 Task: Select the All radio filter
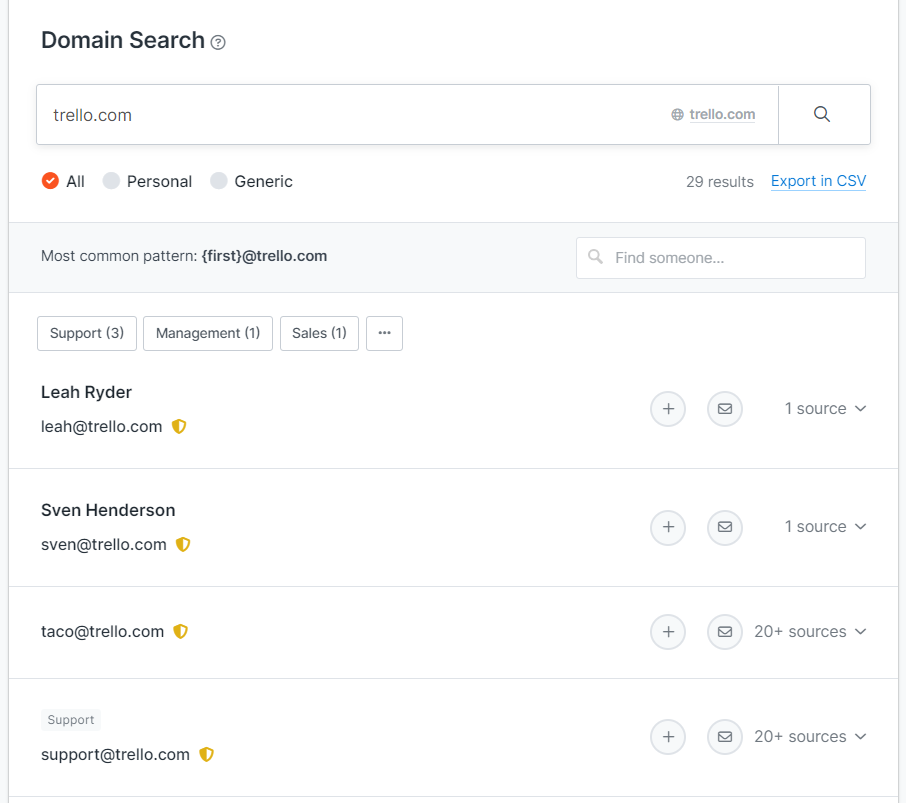50,181
